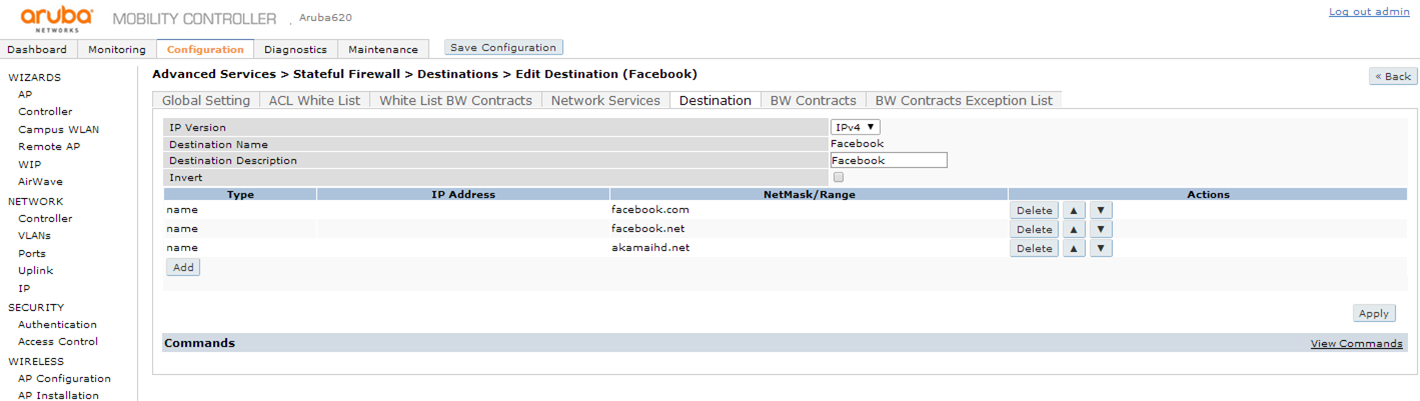Open Uplink in the sidebar

(36, 270)
